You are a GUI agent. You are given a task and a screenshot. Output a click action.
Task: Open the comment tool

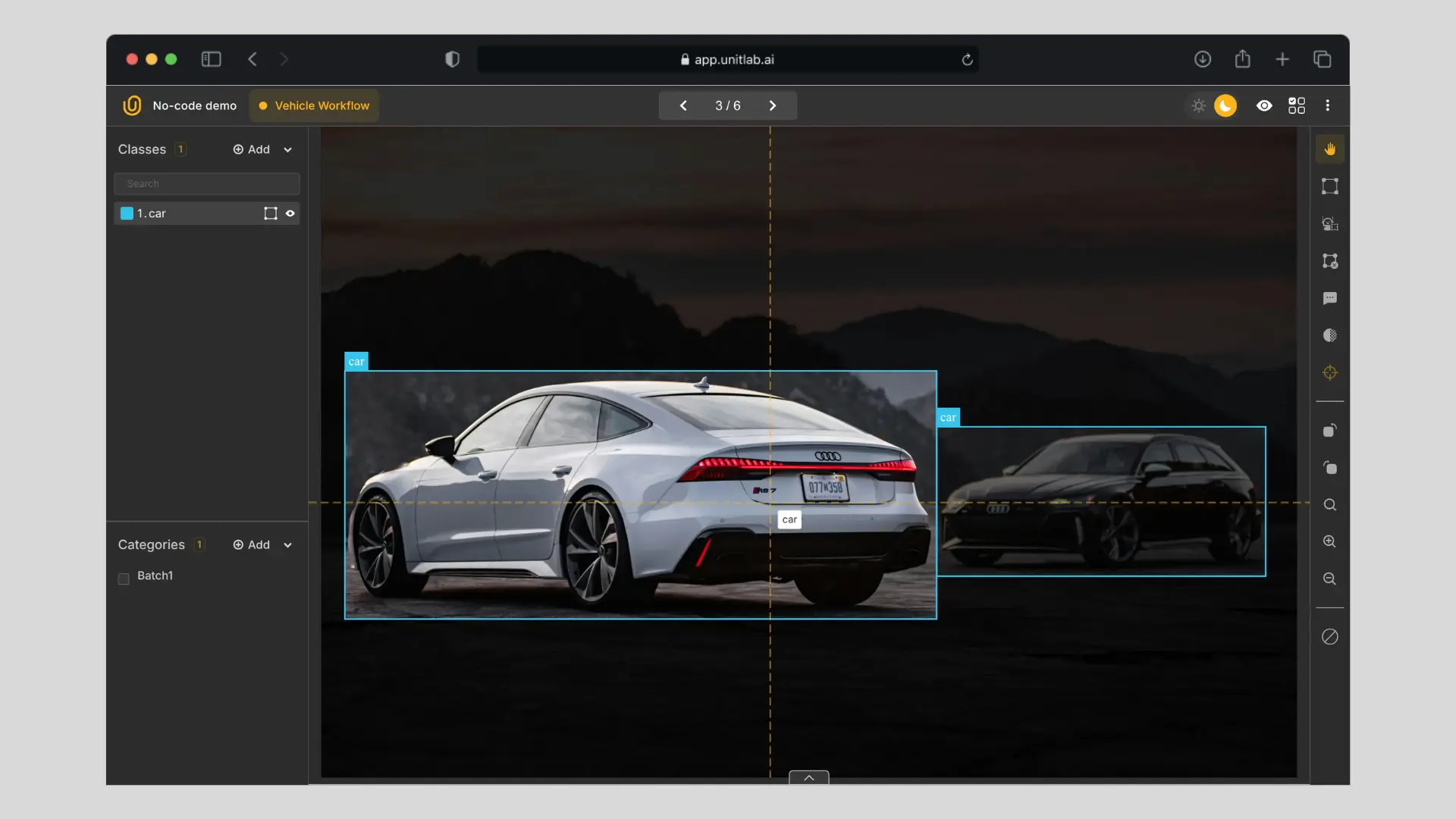click(x=1329, y=298)
